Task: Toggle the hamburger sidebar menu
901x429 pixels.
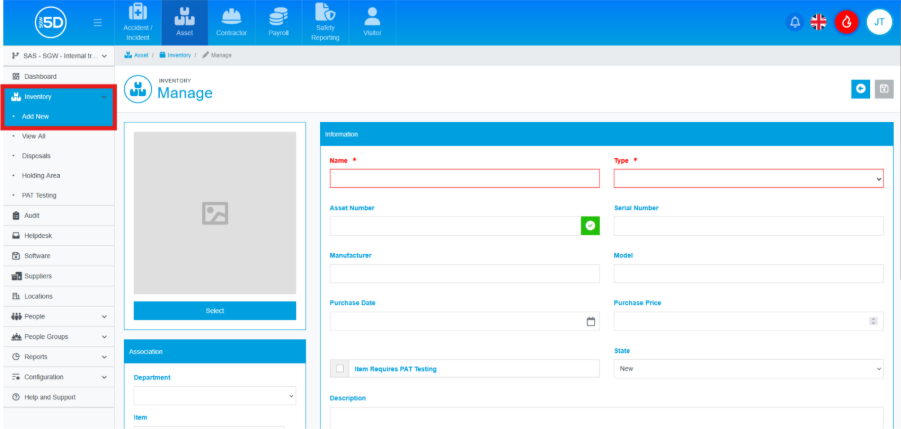Action: click(97, 22)
